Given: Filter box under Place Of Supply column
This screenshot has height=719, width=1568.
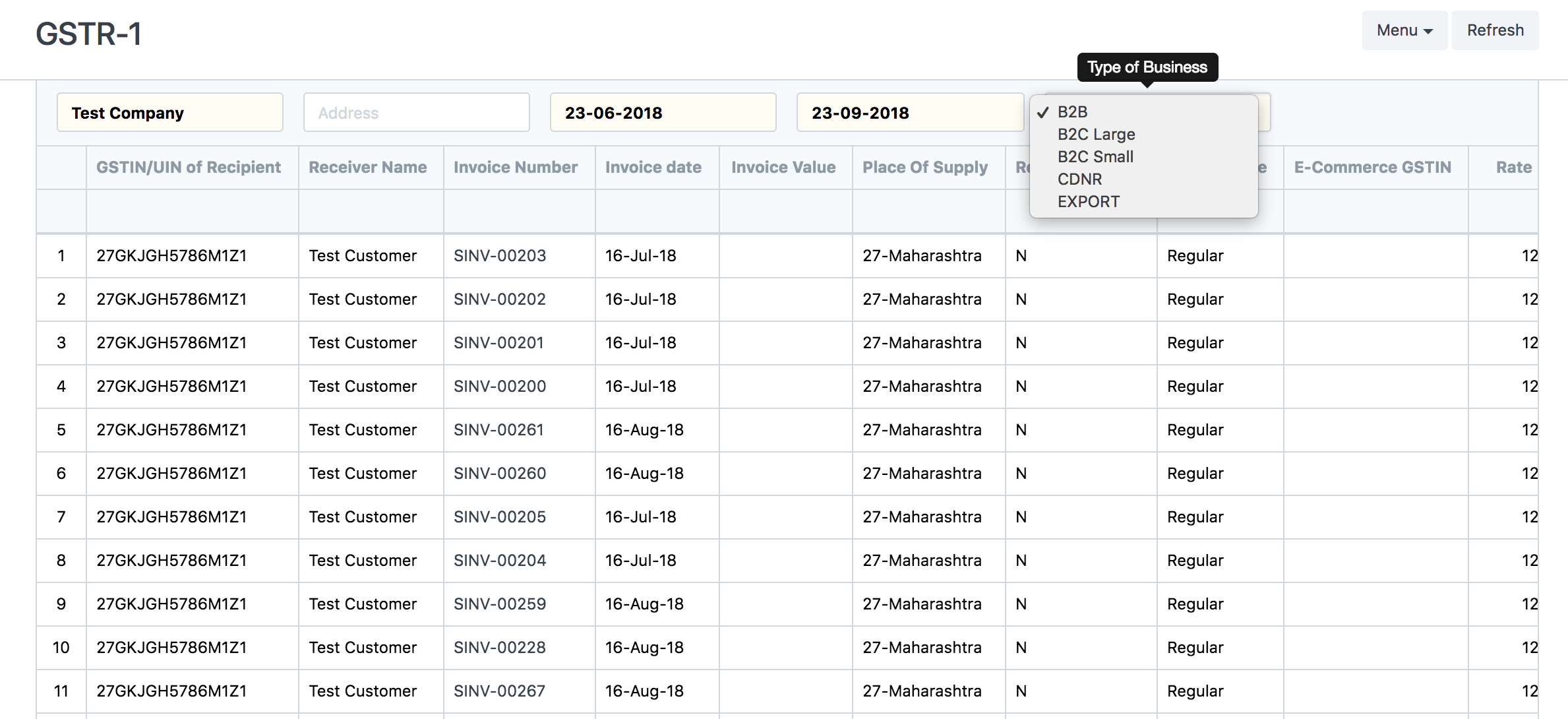Looking at the screenshot, I should pos(929,212).
